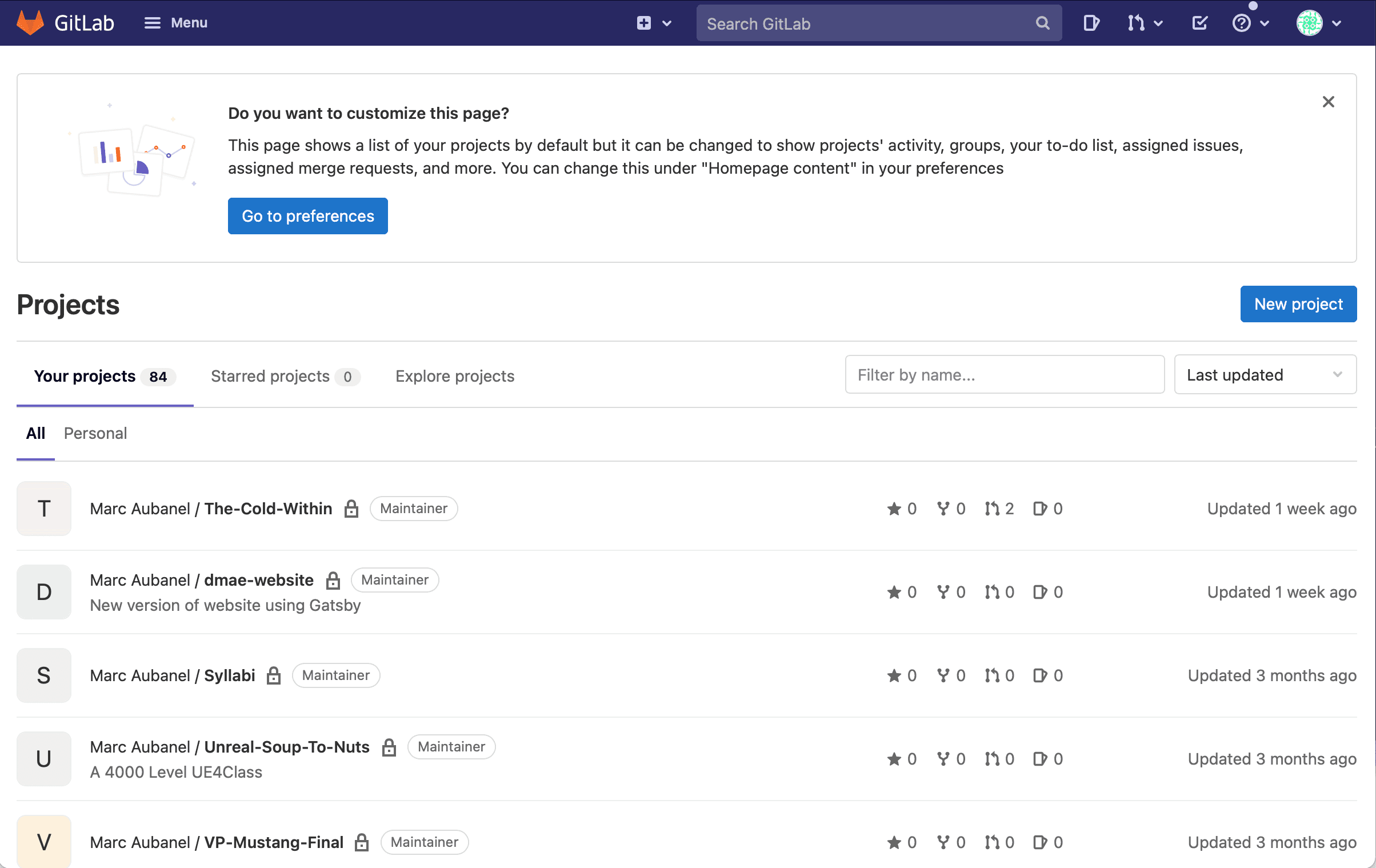Click the 84 projects count badge

(158, 377)
